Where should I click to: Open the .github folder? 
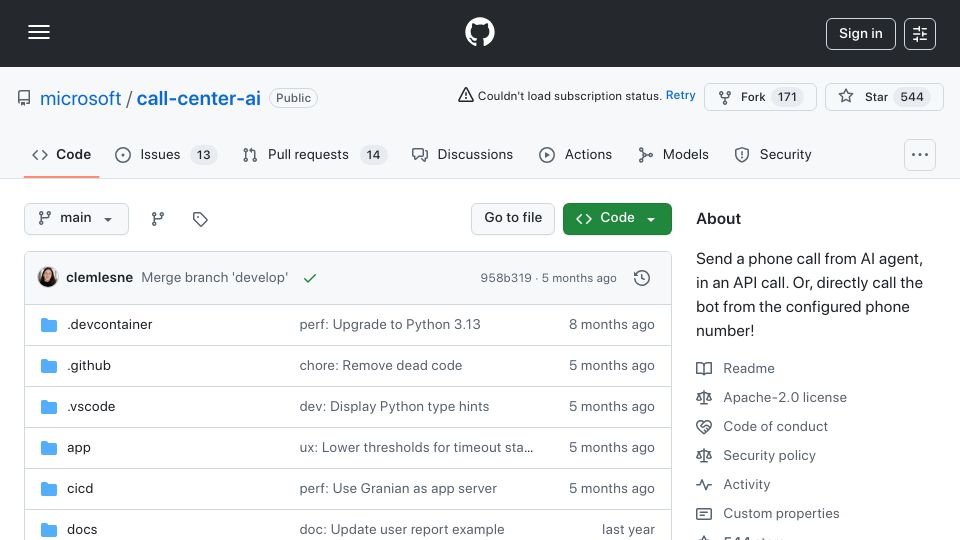(x=89, y=366)
